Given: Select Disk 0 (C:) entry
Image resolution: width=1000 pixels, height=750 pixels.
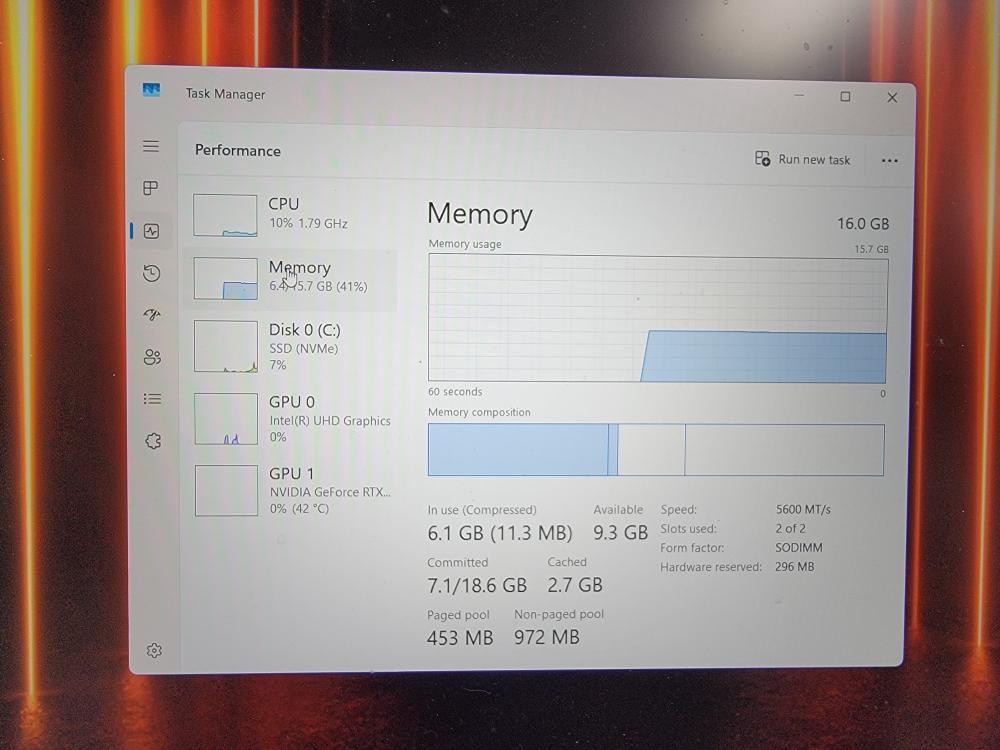Looking at the screenshot, I should 291,347.
